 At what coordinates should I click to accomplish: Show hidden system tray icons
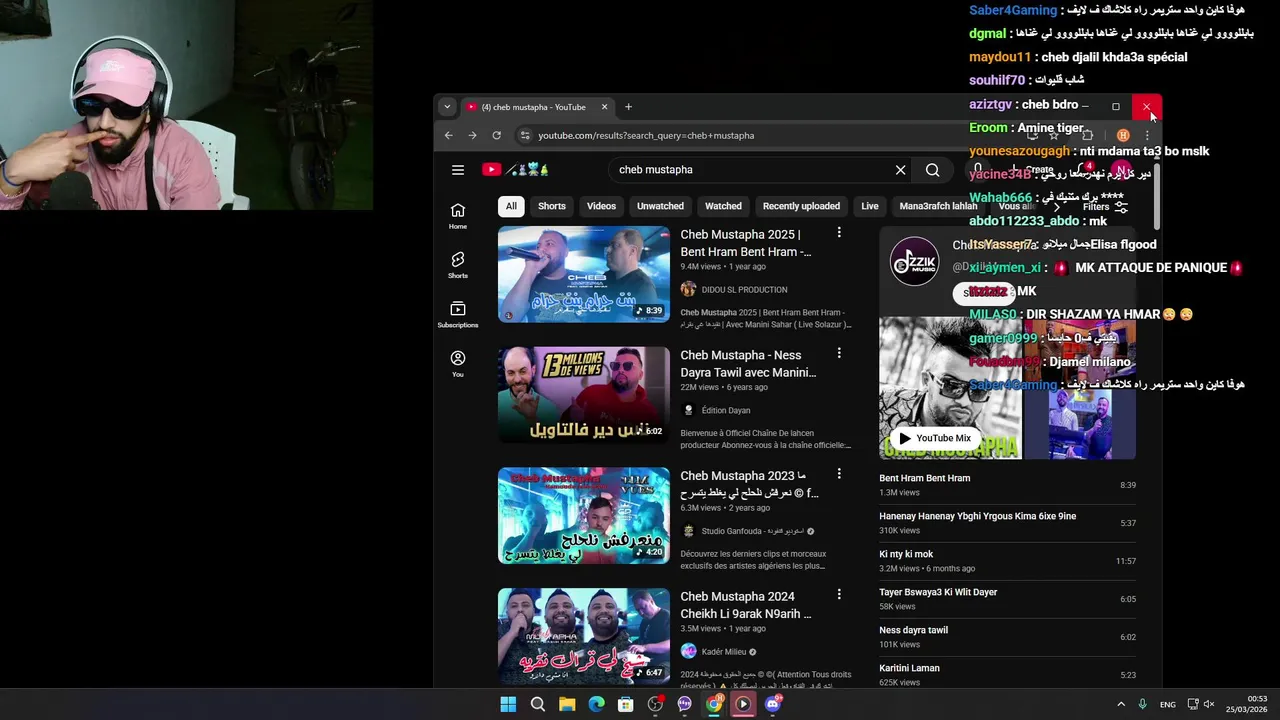click(1121, 704)
